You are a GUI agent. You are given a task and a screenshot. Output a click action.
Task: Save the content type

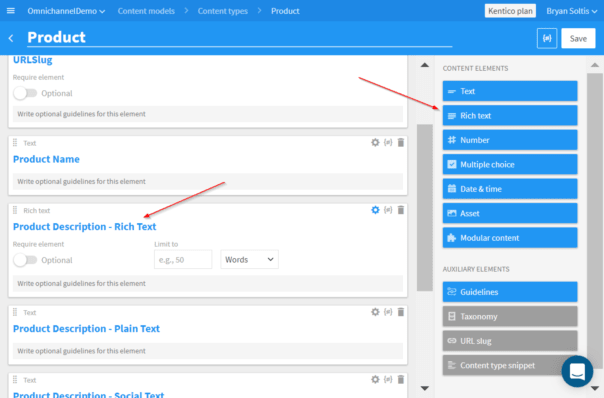[578, 38]
